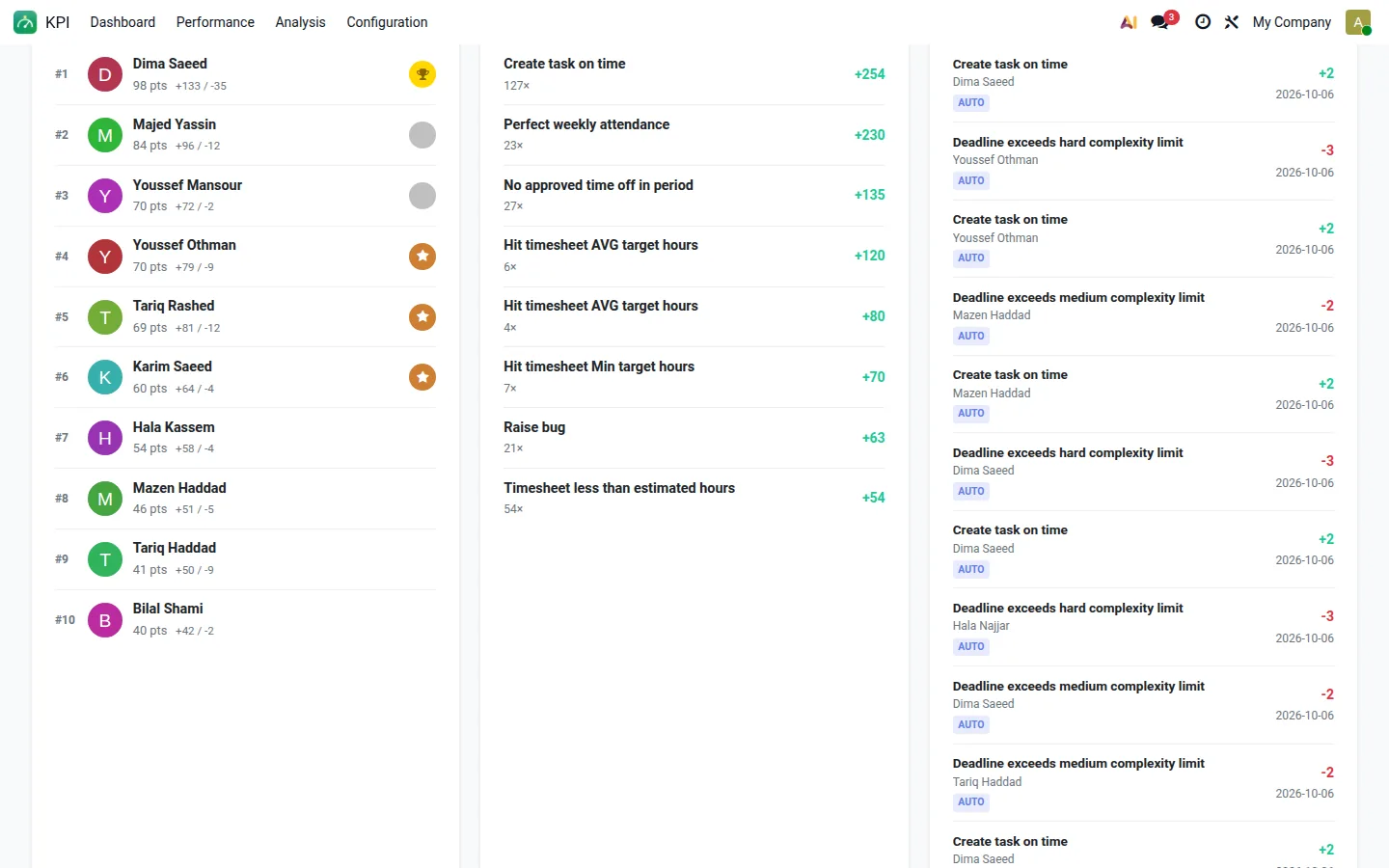Click Bilal Shami's 40 pts score
The width and height of the screenshot is (1389, 868).
click(x=150, y=631)
